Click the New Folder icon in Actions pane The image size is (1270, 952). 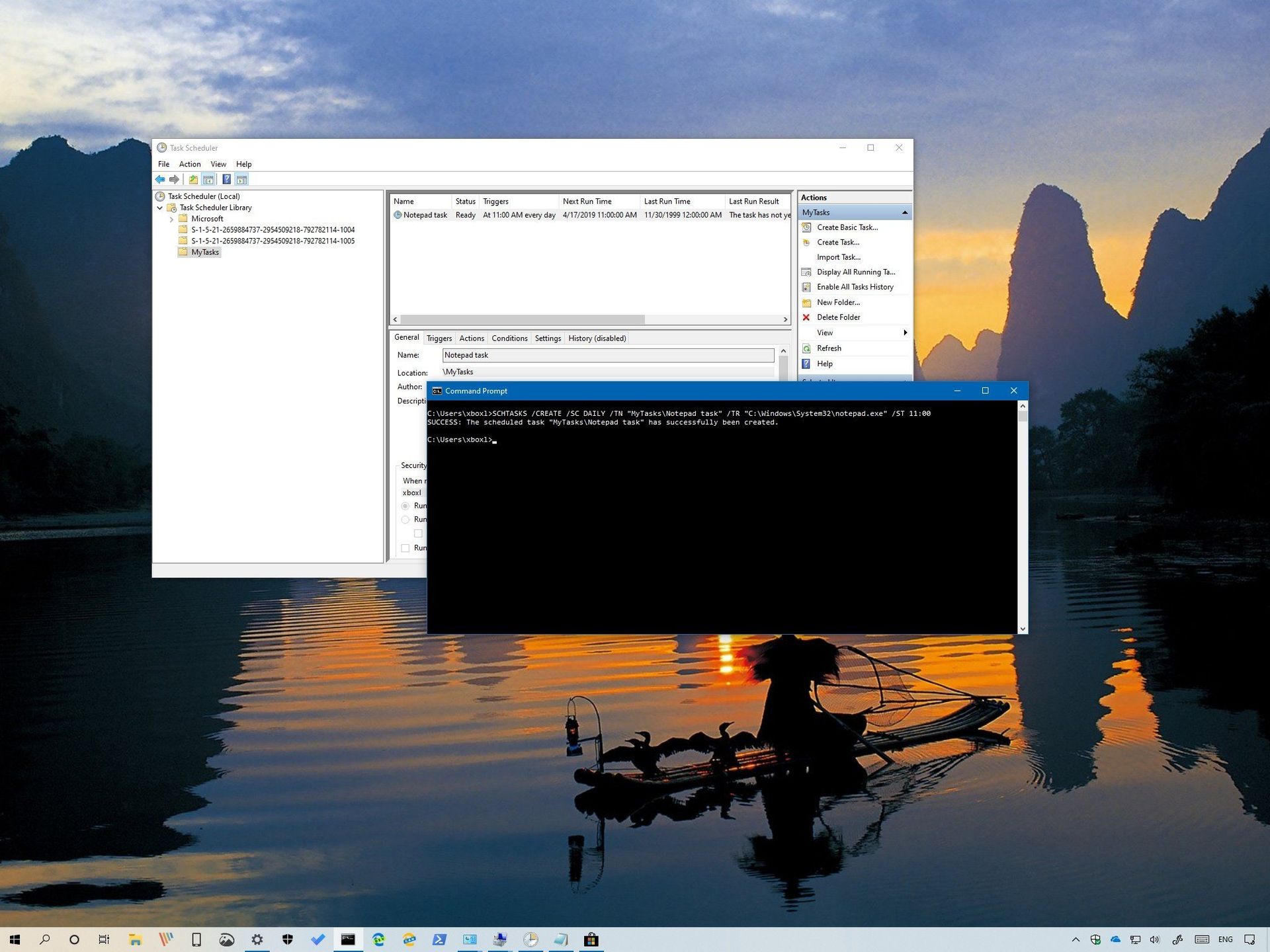coord(806,302)
